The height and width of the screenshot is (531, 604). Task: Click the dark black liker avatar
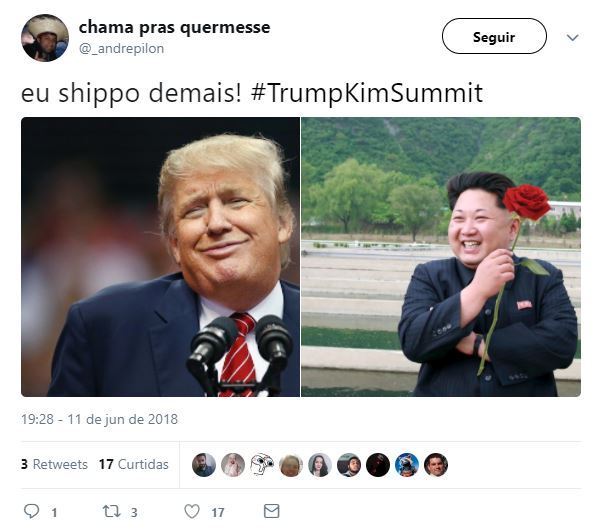(378, 465)
